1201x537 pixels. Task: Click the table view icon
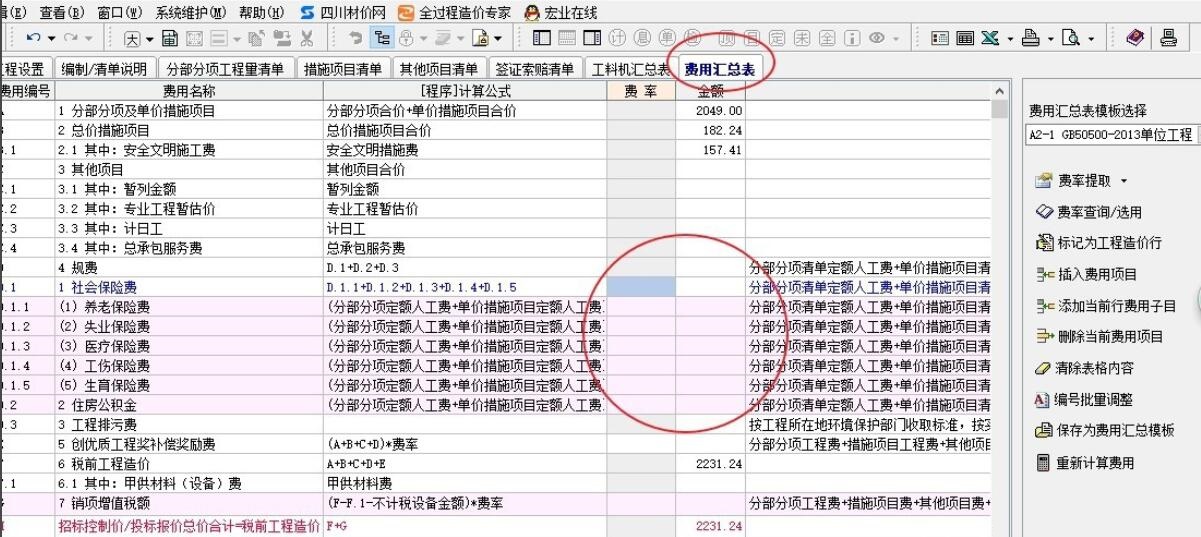click(x=965, y=38)
